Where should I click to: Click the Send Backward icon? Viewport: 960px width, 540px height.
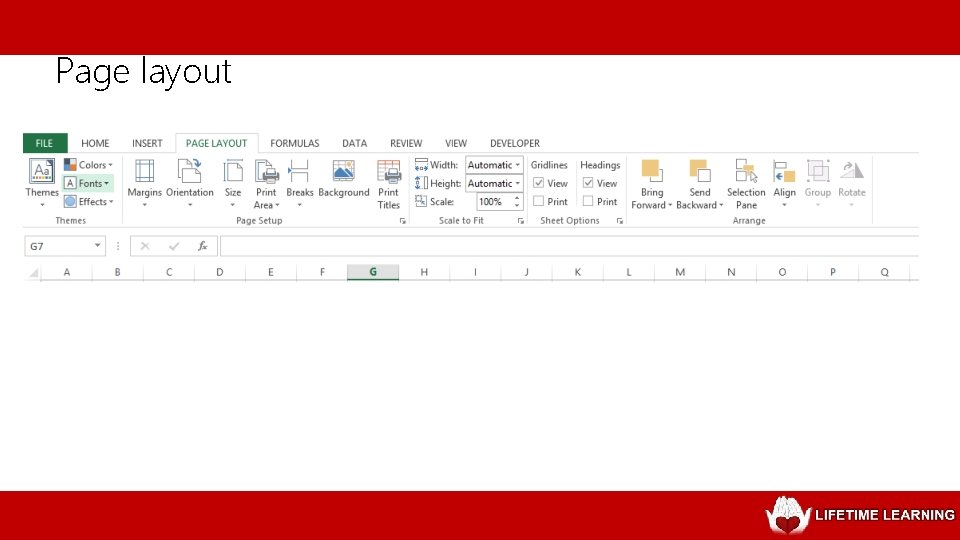point(700,171)
